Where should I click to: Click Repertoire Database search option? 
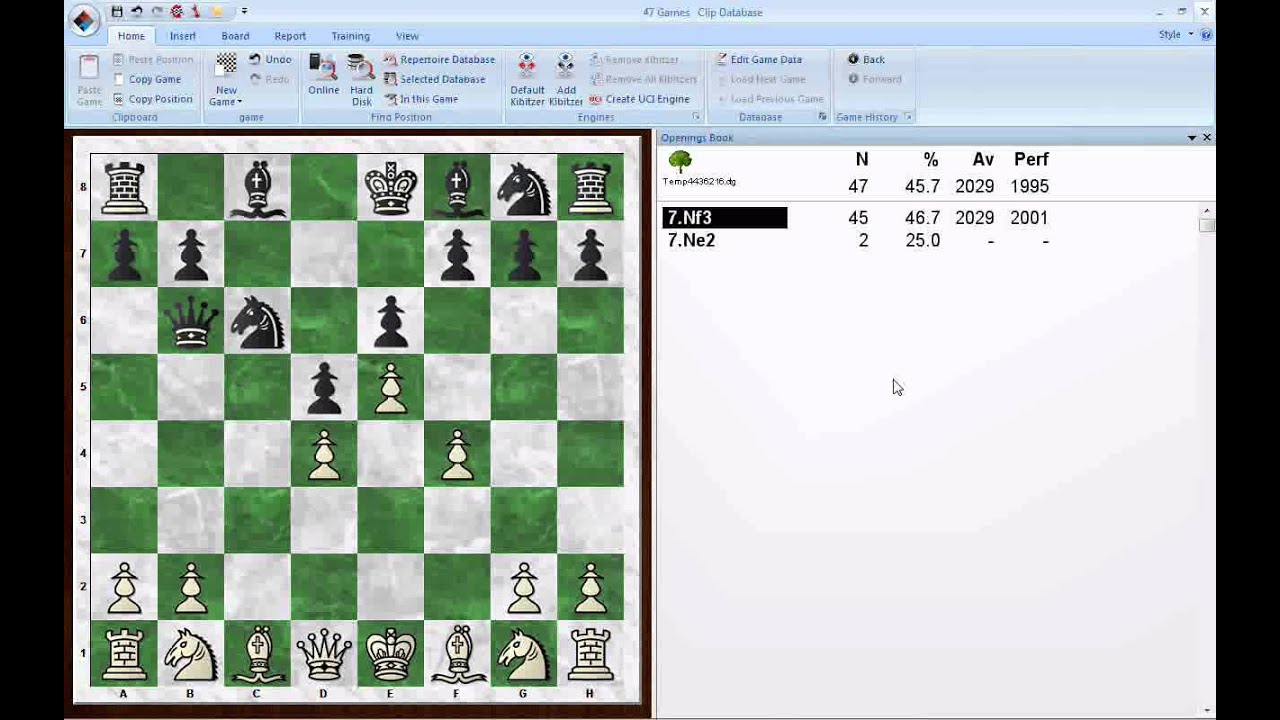tap(440, 59)
